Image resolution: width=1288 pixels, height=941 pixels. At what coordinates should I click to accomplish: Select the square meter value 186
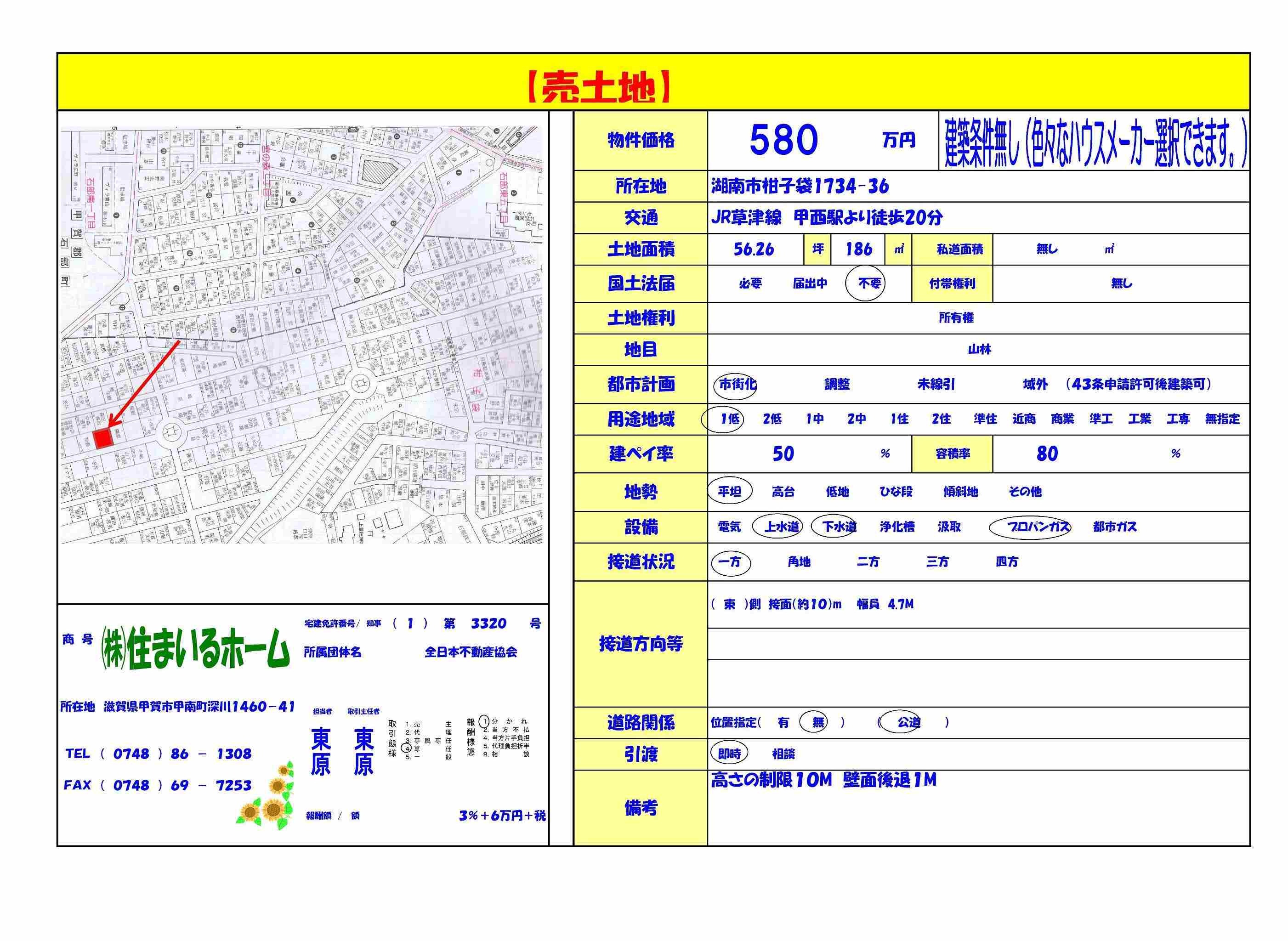click(858, 249)
